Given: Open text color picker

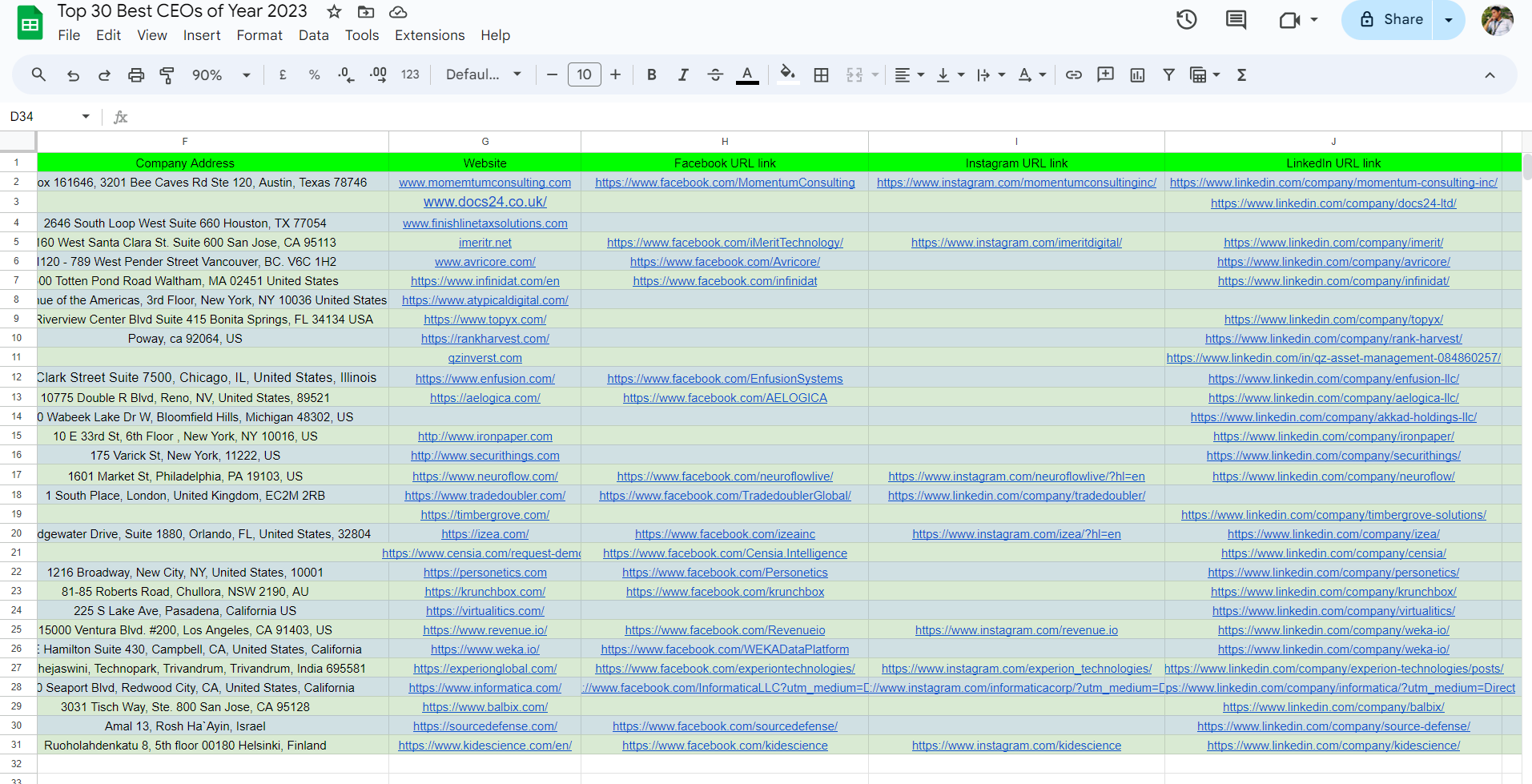Looking at the screenshot, I should coord(747,74).
